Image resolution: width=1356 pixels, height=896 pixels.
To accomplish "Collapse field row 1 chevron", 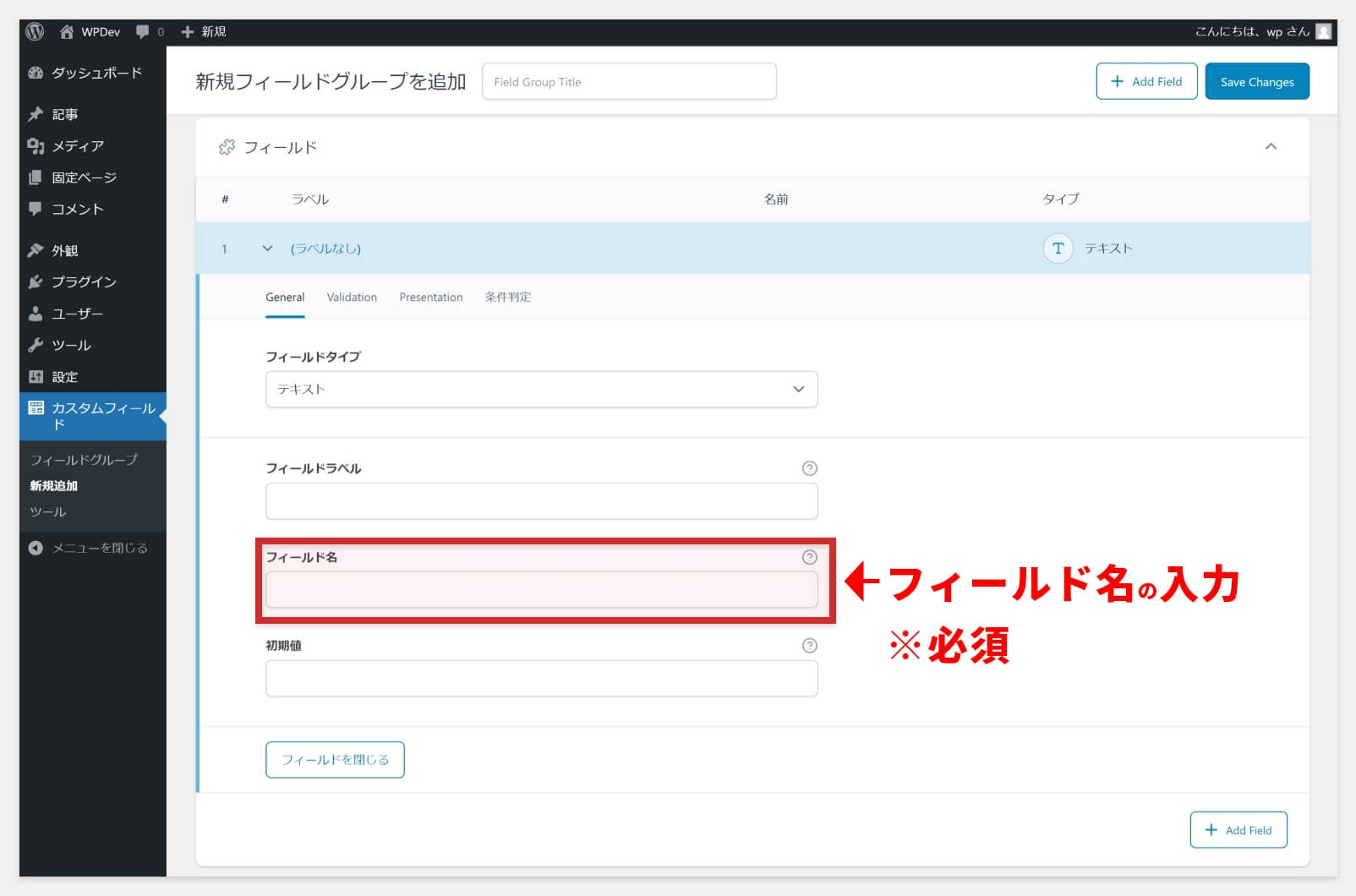I will (267, 249).
